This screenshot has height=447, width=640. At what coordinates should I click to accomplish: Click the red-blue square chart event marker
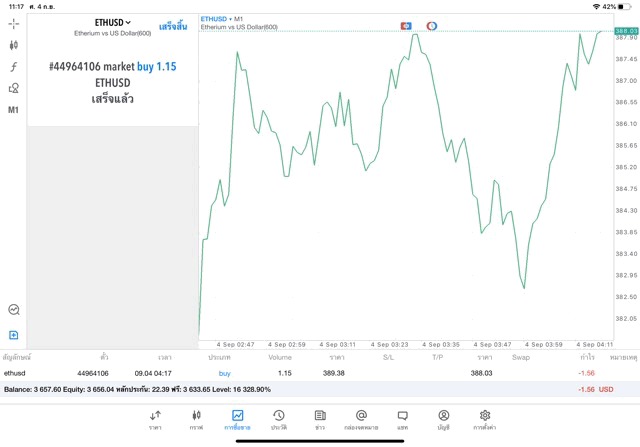(406, 26)
